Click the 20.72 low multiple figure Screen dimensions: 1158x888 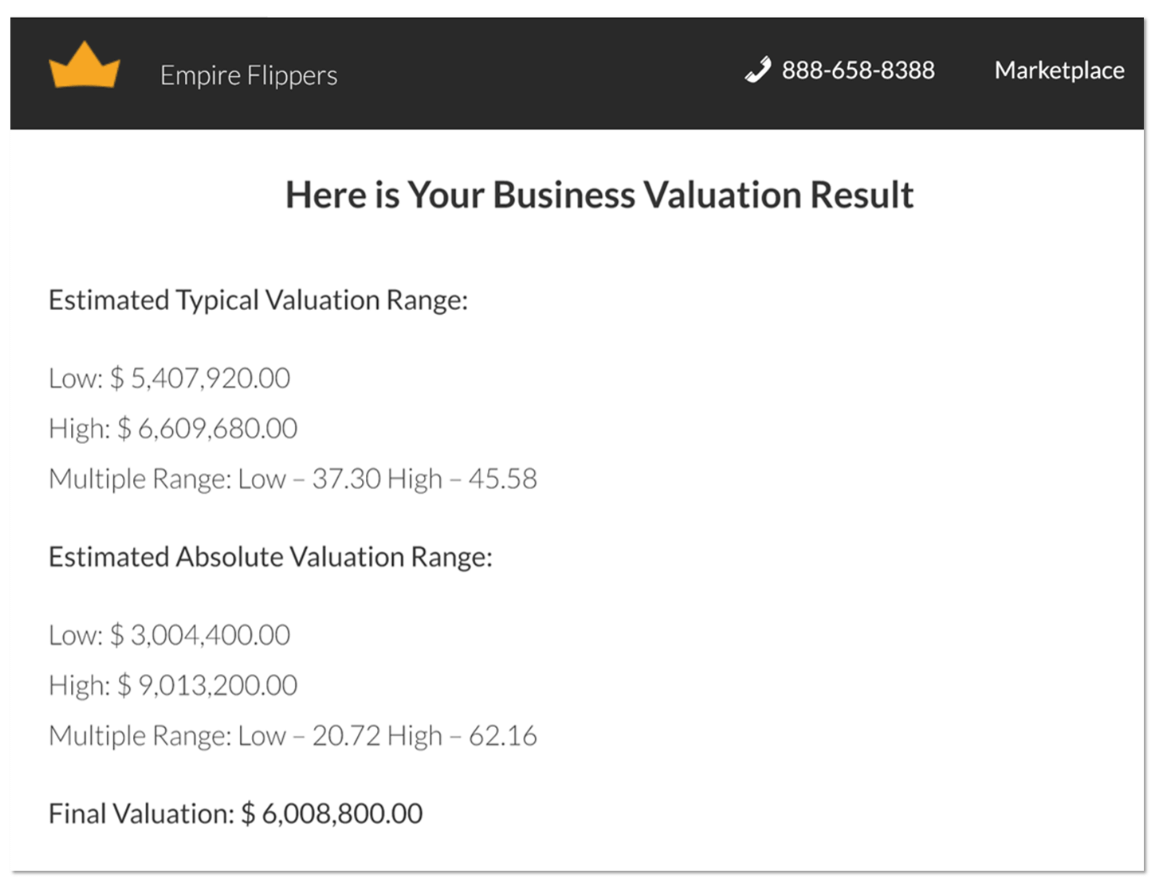pos(346,735)
